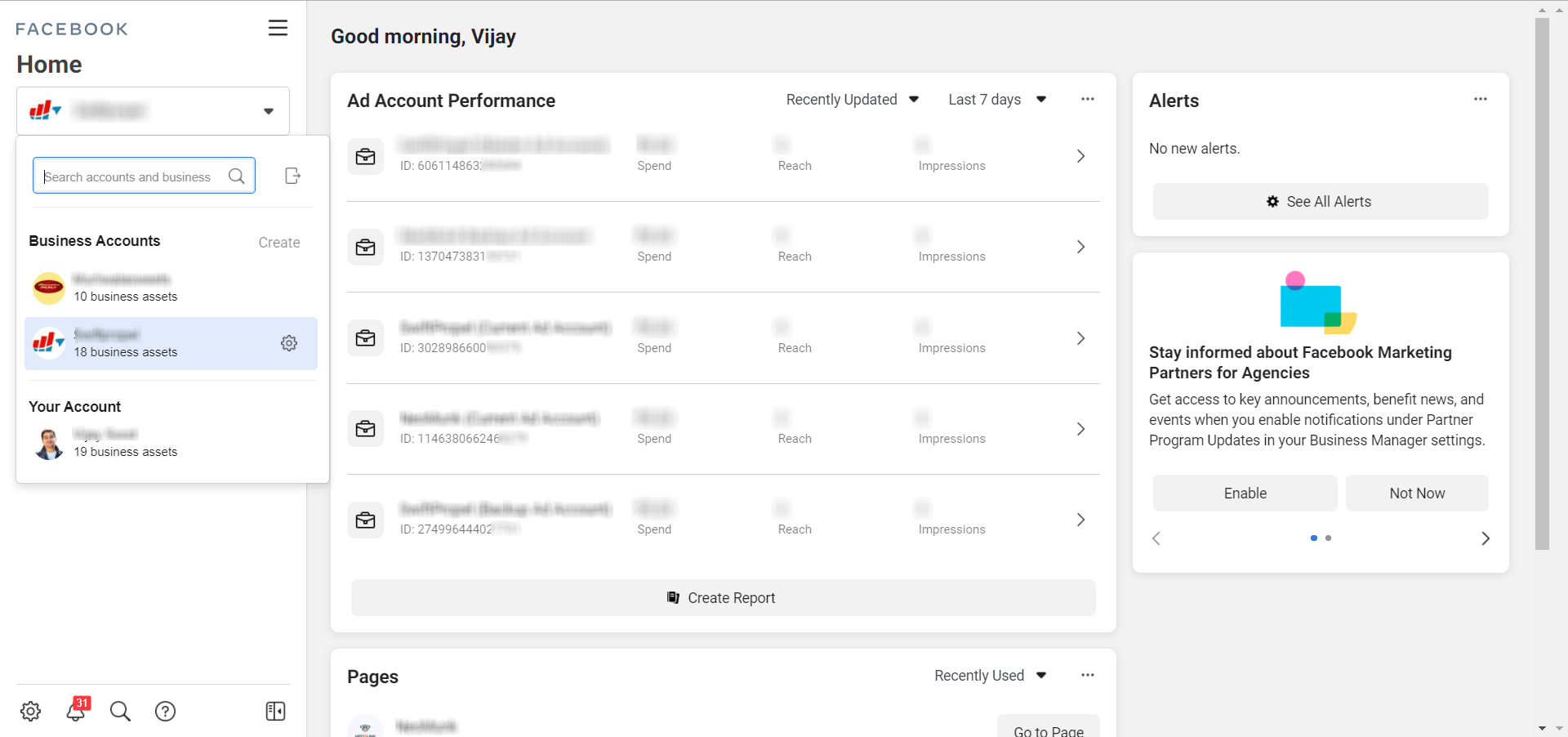Open the Last 7 days date dropdown

point(996,100)
